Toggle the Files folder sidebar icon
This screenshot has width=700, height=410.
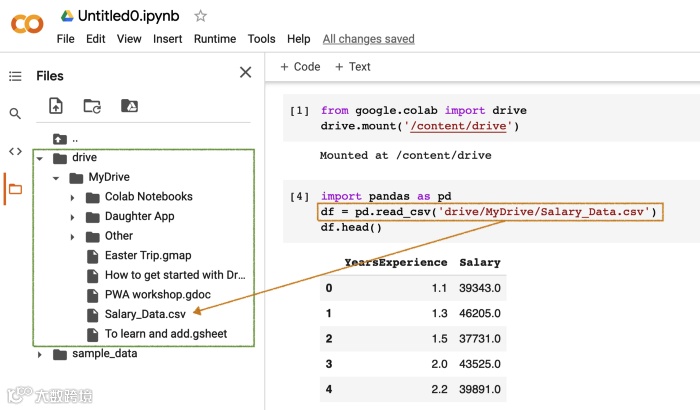click(x=15, y=189)
